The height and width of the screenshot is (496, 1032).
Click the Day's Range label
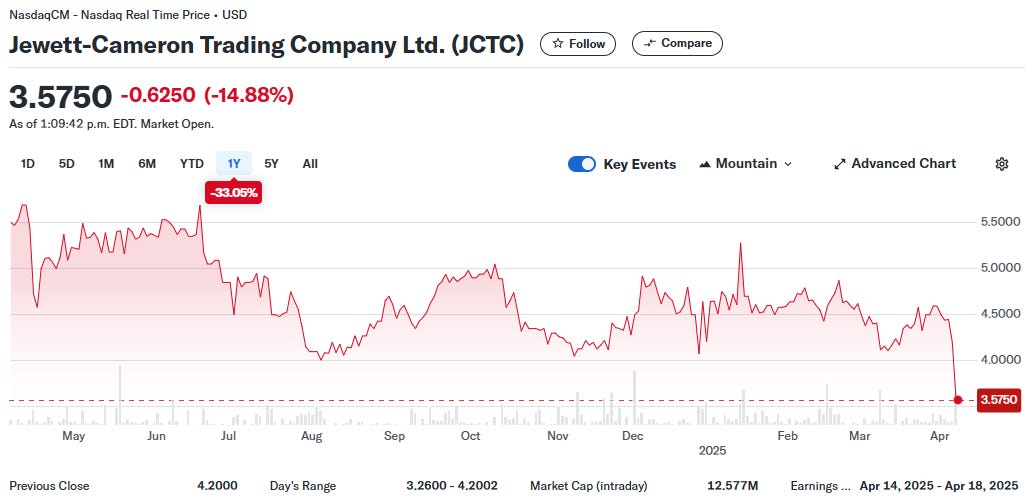click(303, 486)
